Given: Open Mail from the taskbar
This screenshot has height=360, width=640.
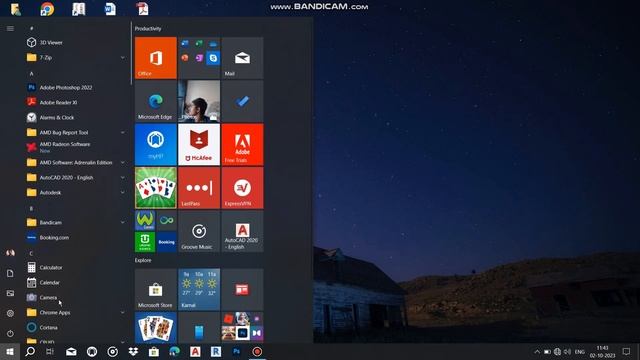Looking at the screenshot, I should [x=71, y=351].
